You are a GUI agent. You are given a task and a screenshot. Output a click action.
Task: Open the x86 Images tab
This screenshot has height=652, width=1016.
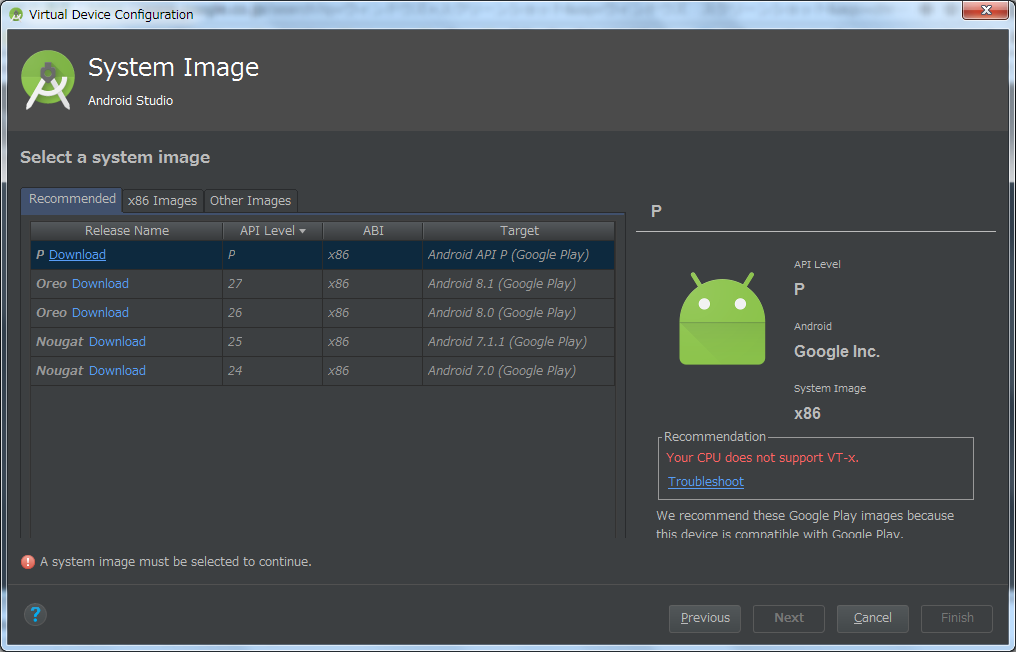tap(163, 201)
